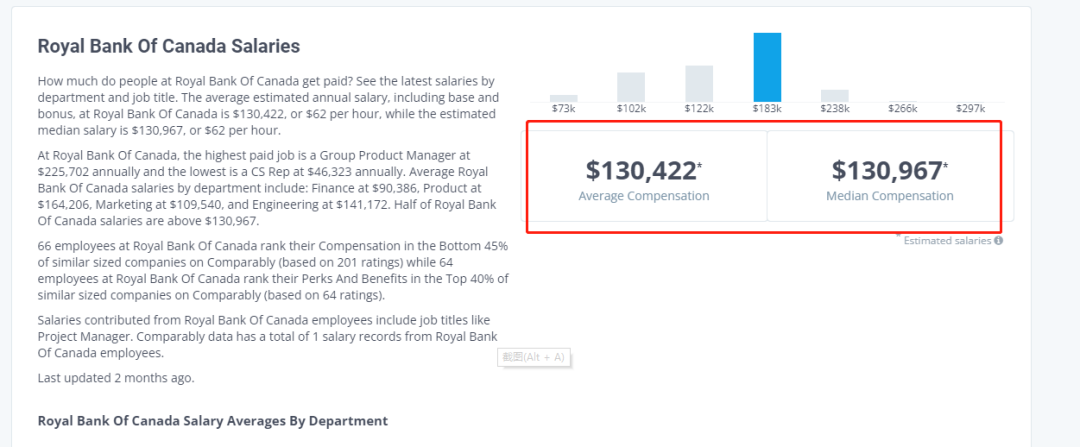Open the Median Compensation card
Viewport: 1080px width, 447px height.
pyautogui.click(x=890, y=176)
